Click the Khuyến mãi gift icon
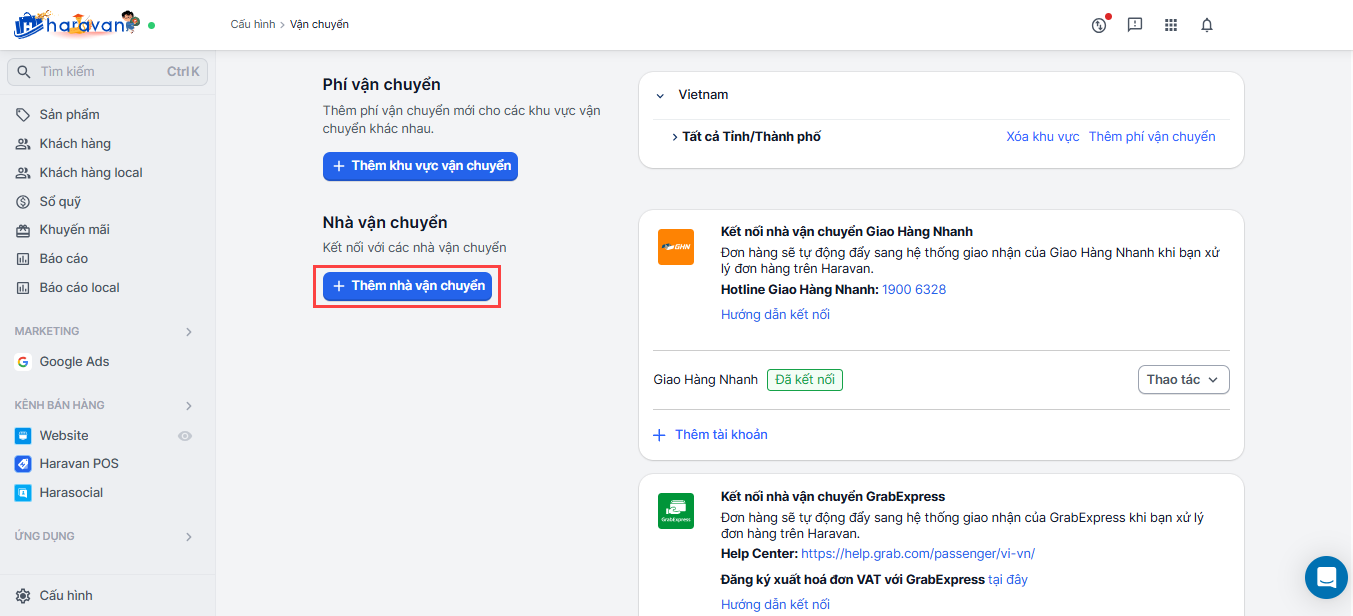The width and height of the screenshot is (1353, 616). pos(23,230)
